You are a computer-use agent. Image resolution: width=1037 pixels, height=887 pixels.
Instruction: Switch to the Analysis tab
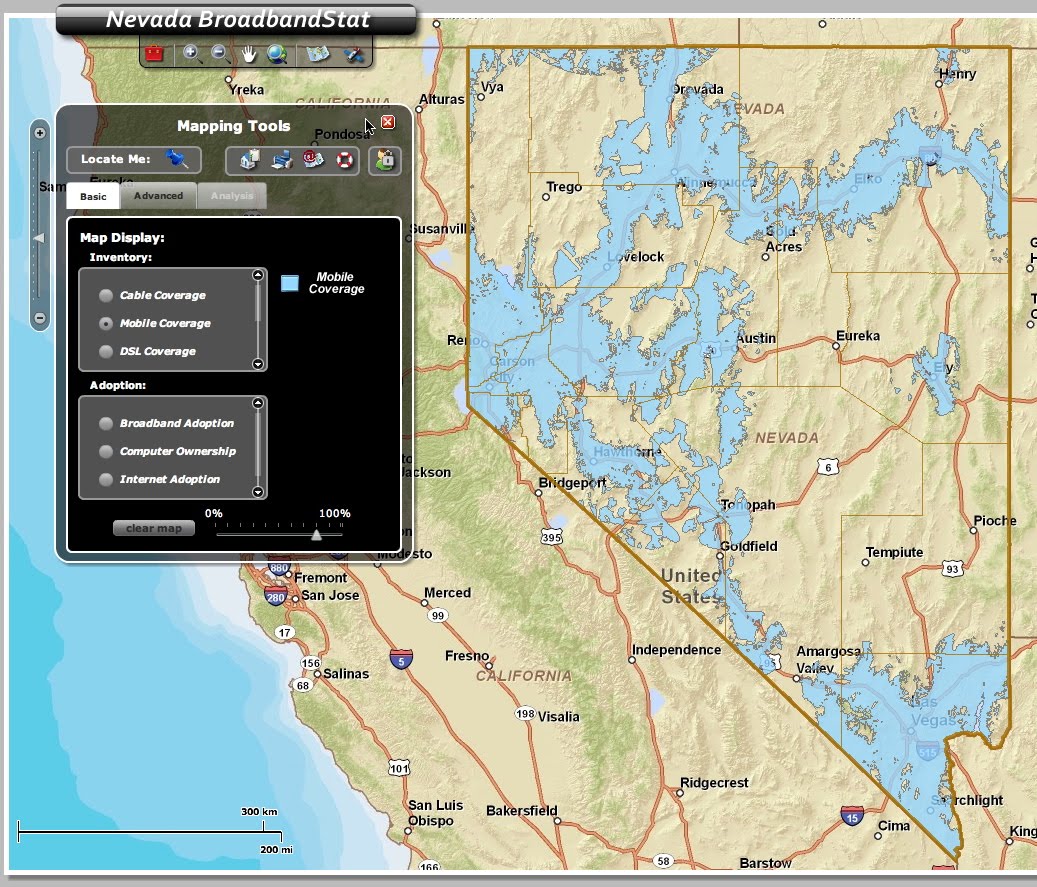pyautogui.click(x=232, y=196)
